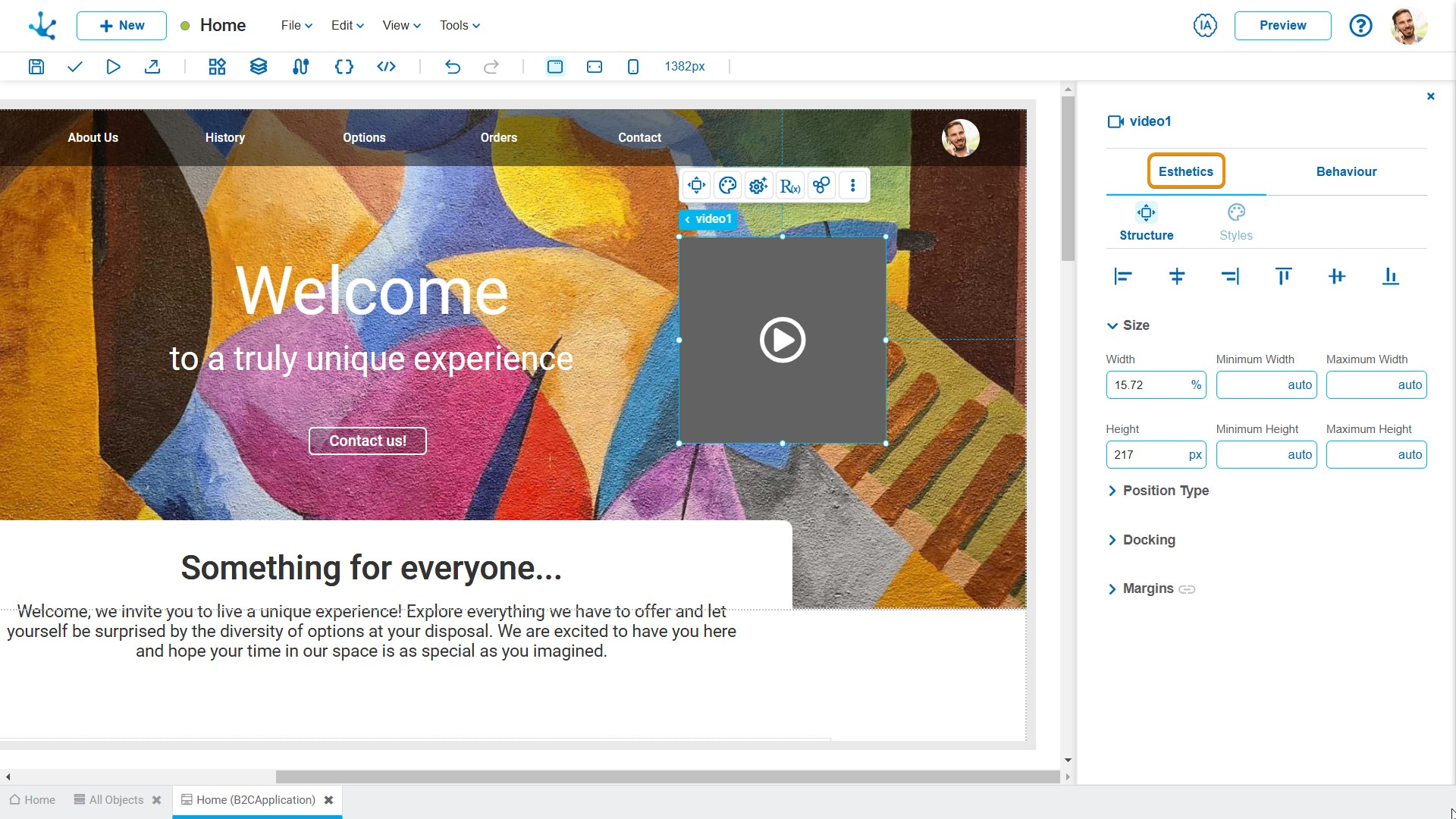Click the export/publish arrow icon

coord(153,66)
